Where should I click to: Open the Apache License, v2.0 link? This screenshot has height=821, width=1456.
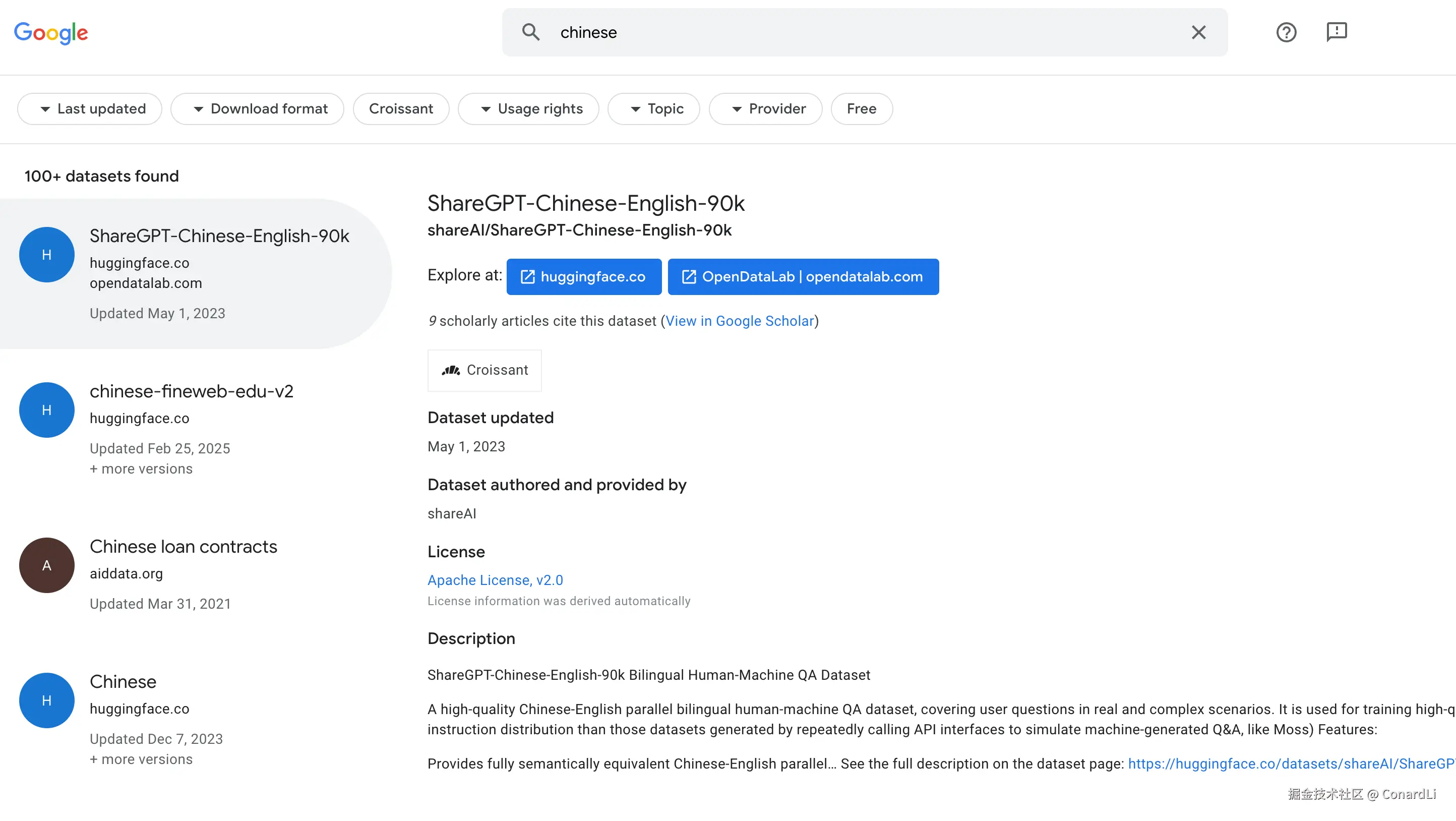495,579
